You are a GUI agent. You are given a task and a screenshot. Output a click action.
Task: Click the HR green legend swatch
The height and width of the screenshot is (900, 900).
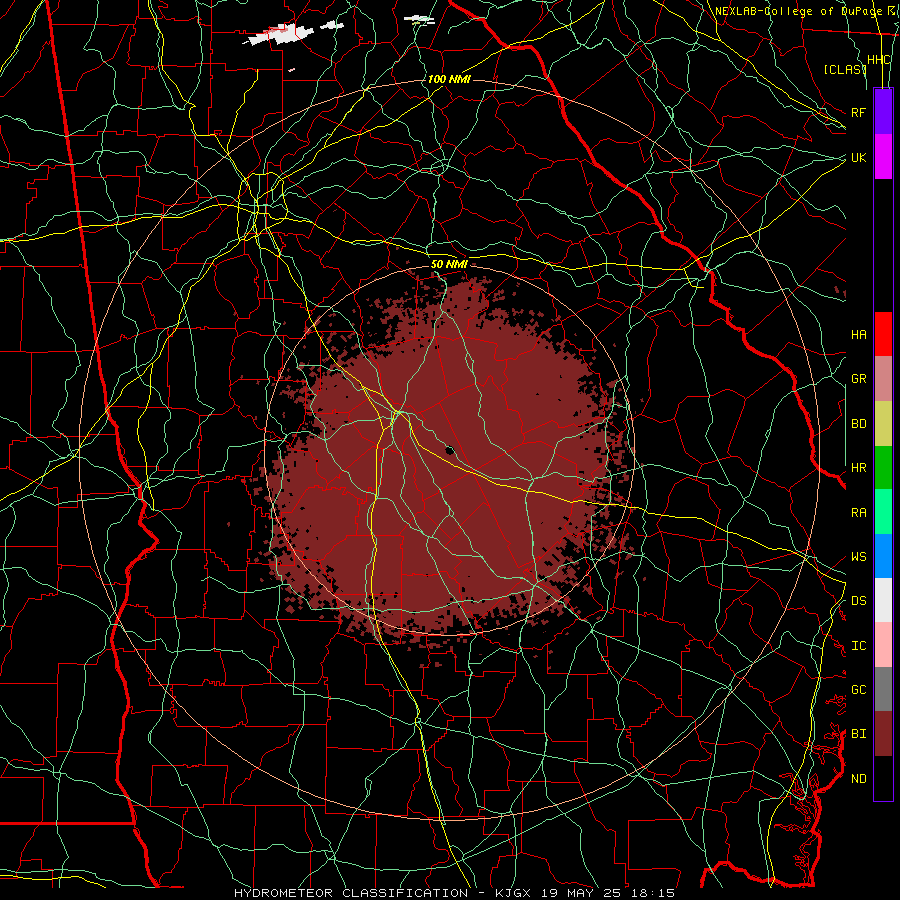883,468
